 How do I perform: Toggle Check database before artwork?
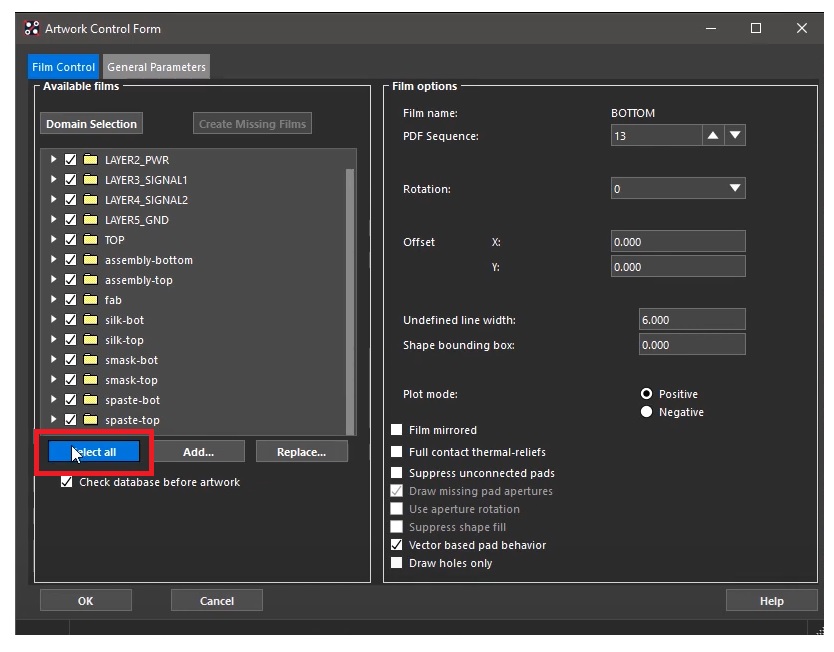point(67,482)
